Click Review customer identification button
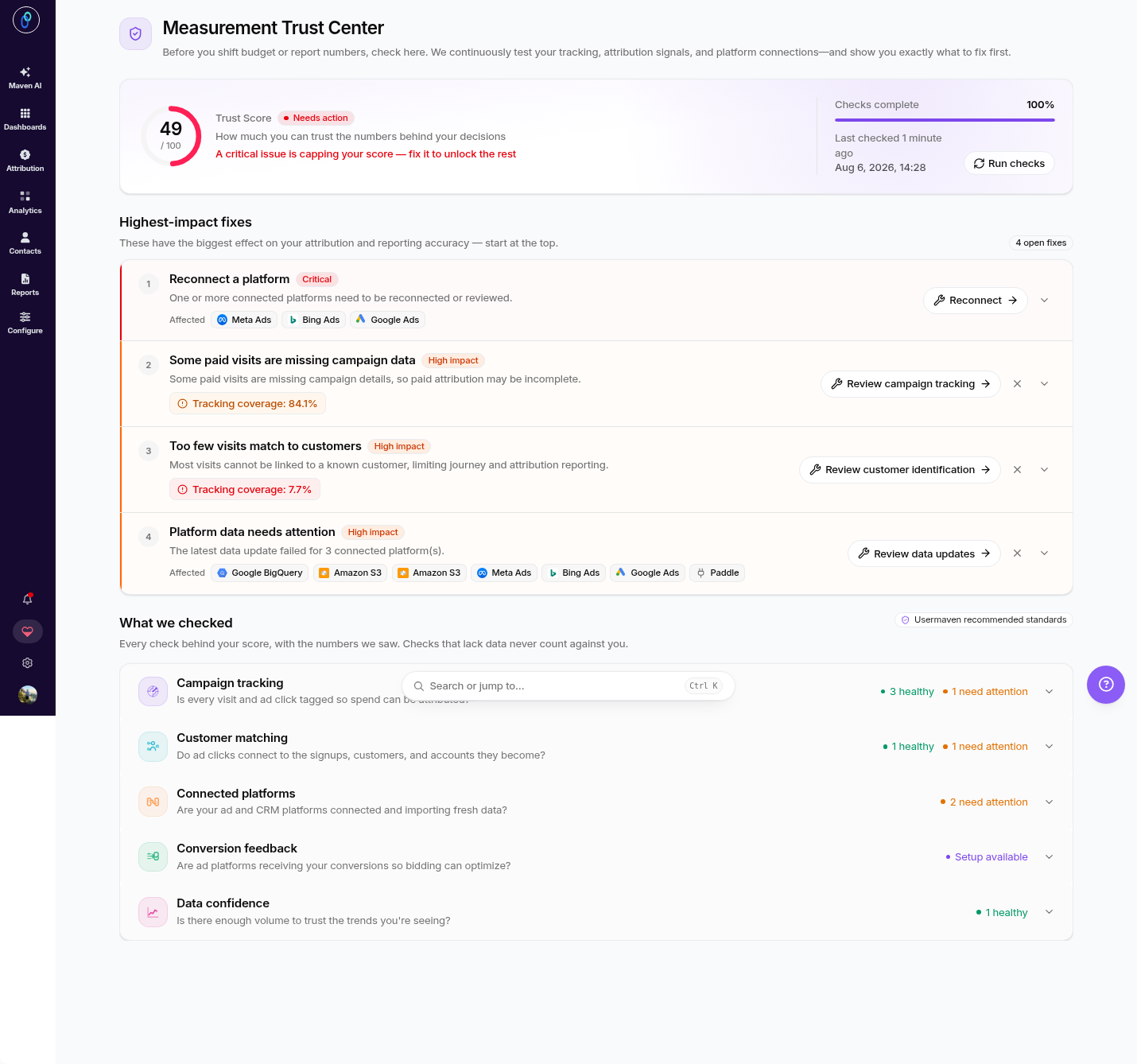Viewport: 1137px width, 1064px height. pyautogui.click(x=900, y=470)
